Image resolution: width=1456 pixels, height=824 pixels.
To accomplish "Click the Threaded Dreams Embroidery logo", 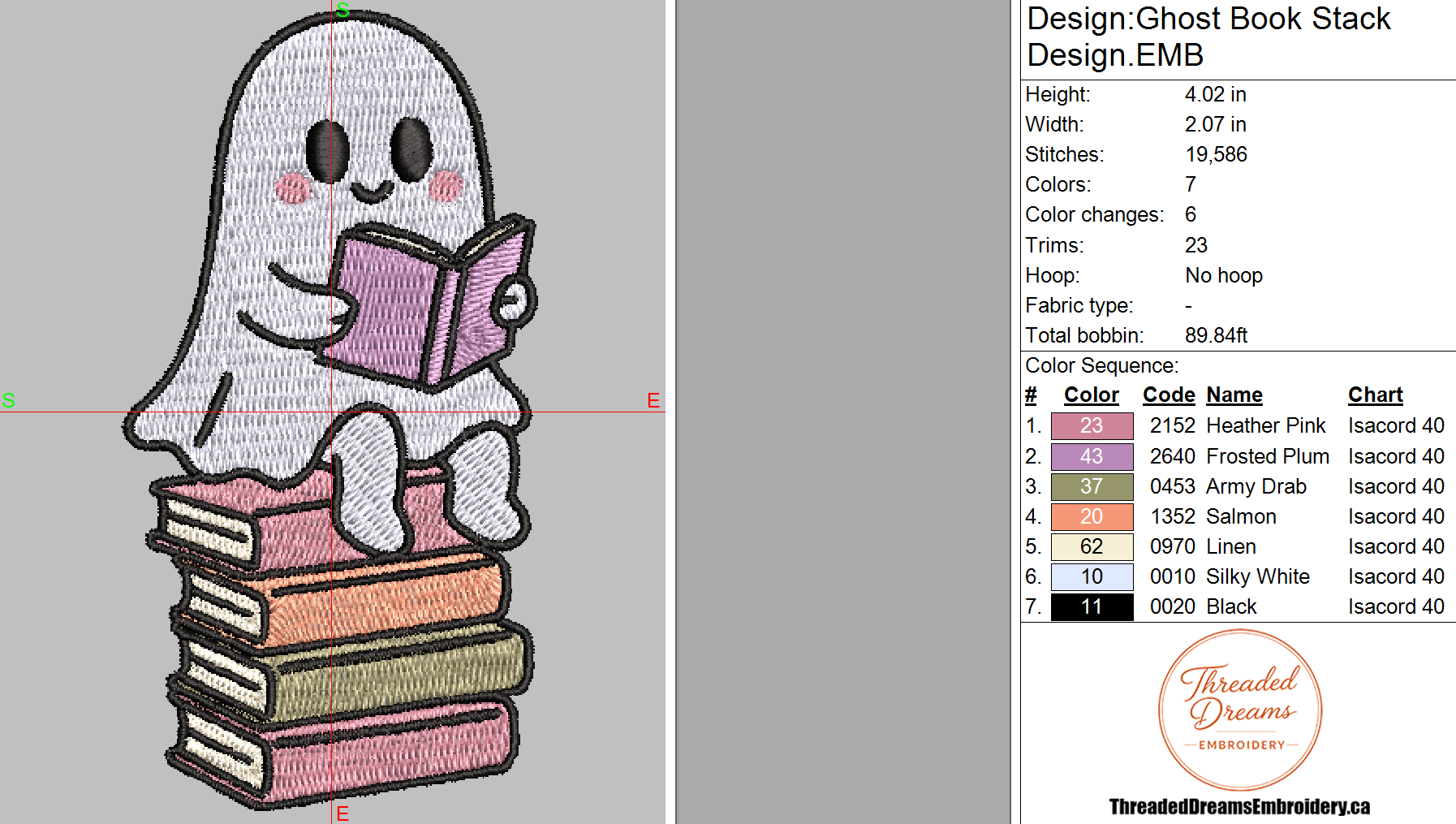I will (x=1240, y=710).
